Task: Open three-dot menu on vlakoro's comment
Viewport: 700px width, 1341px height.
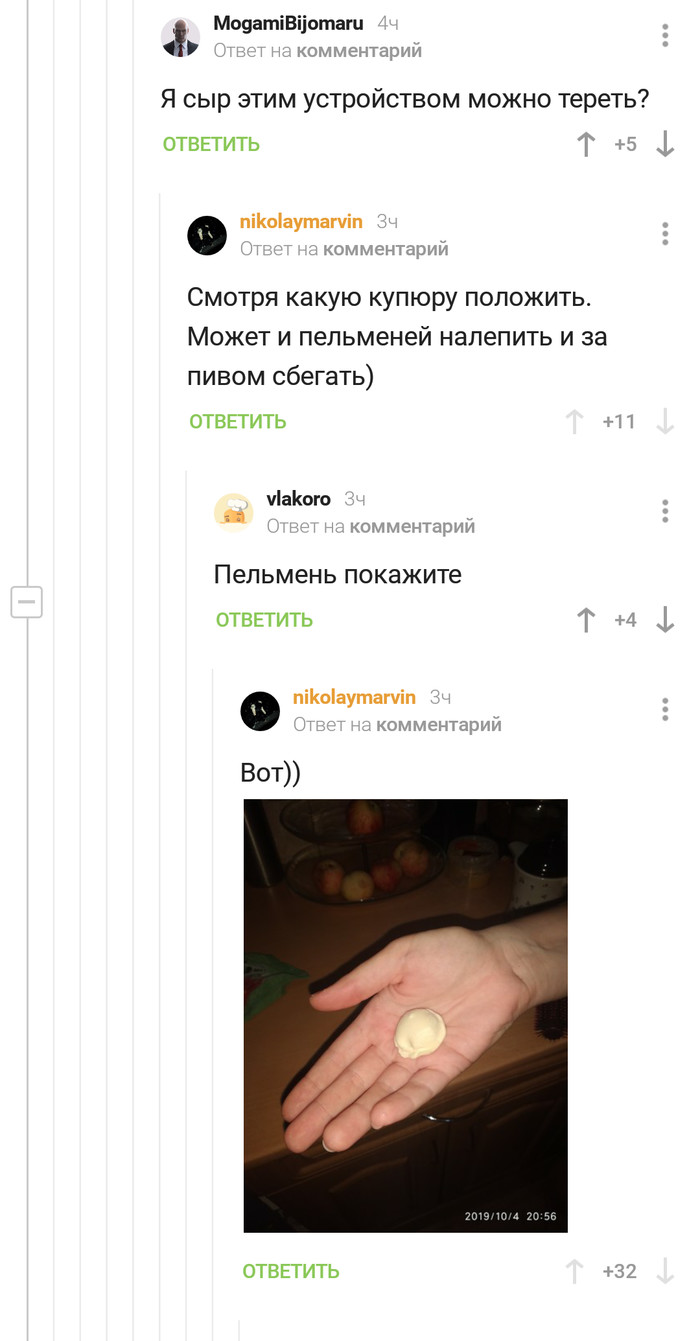Action: click(665, 511)
